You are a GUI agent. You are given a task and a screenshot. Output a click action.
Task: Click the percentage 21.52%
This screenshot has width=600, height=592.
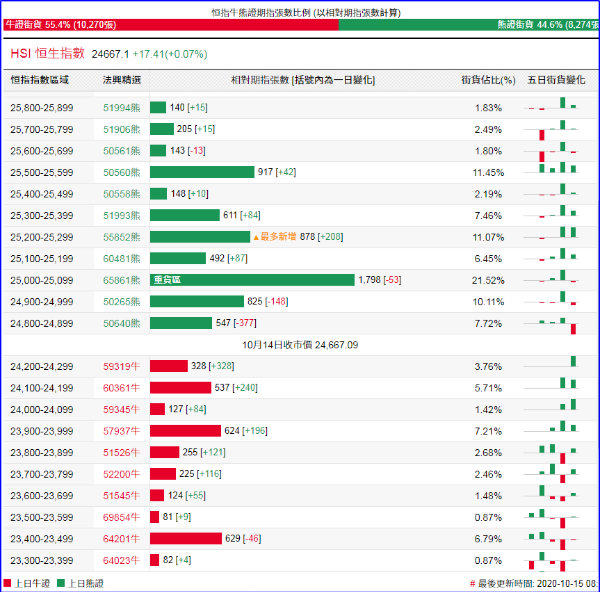point(488,281)
